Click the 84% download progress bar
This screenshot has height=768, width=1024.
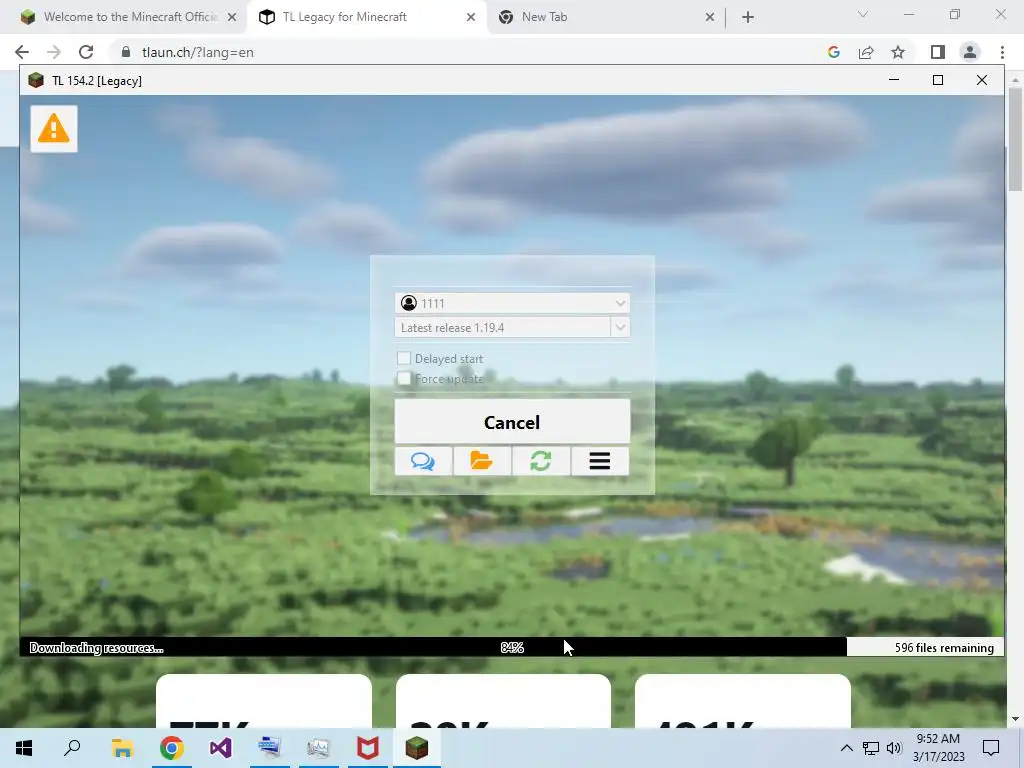coord(512,647)
